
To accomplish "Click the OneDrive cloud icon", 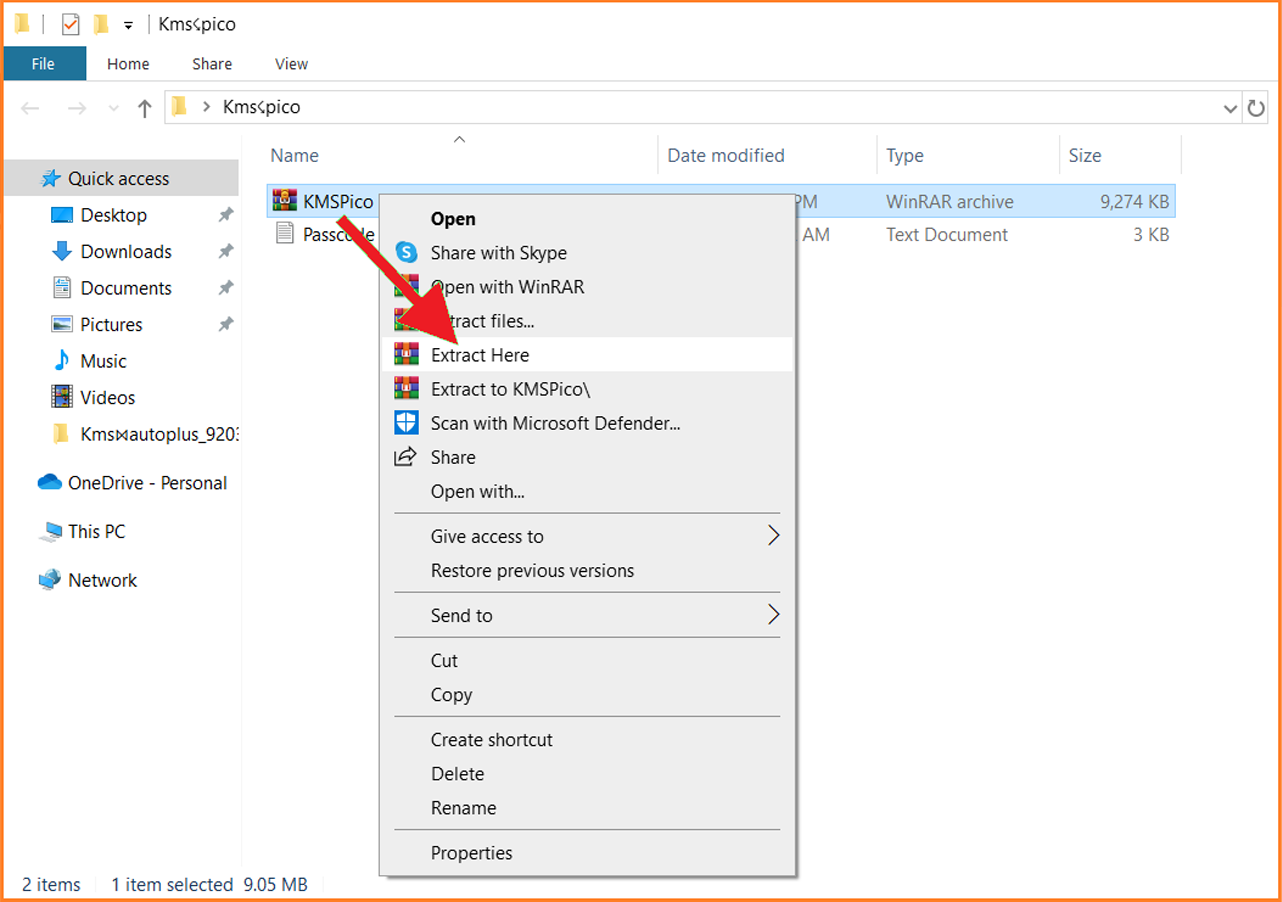I will 50,483.
